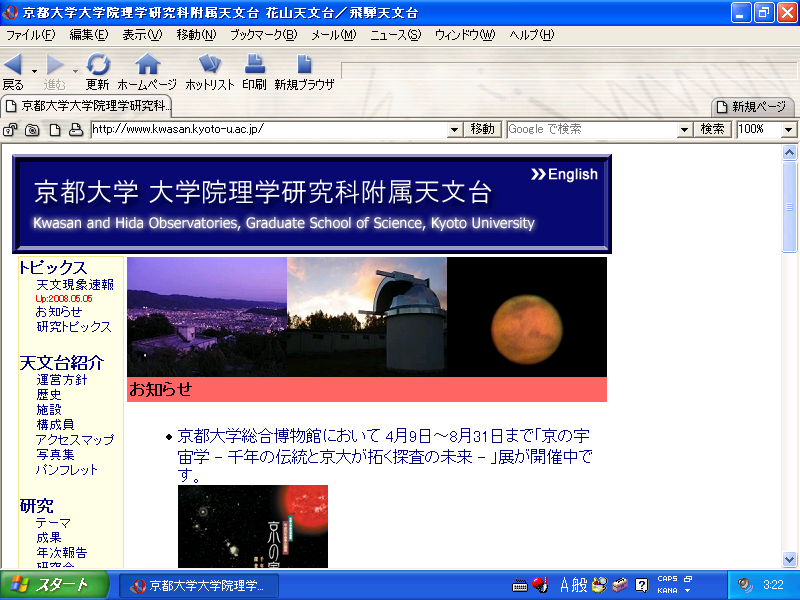Click the 京都大学大学院理学 taskbar button
The height and width of the screenshot is (600, 800).
point(199,585)
